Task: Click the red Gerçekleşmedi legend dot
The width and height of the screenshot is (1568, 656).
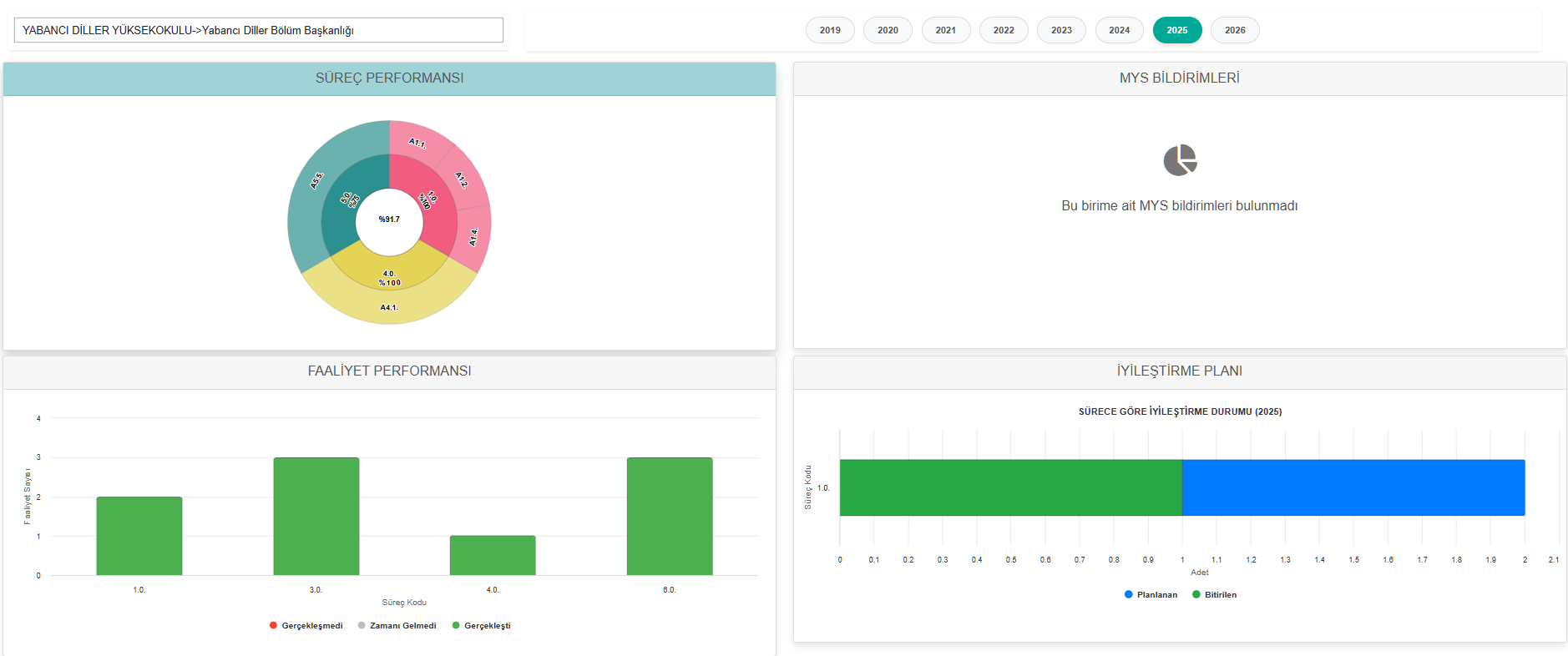Action: [x=273, y=625]
